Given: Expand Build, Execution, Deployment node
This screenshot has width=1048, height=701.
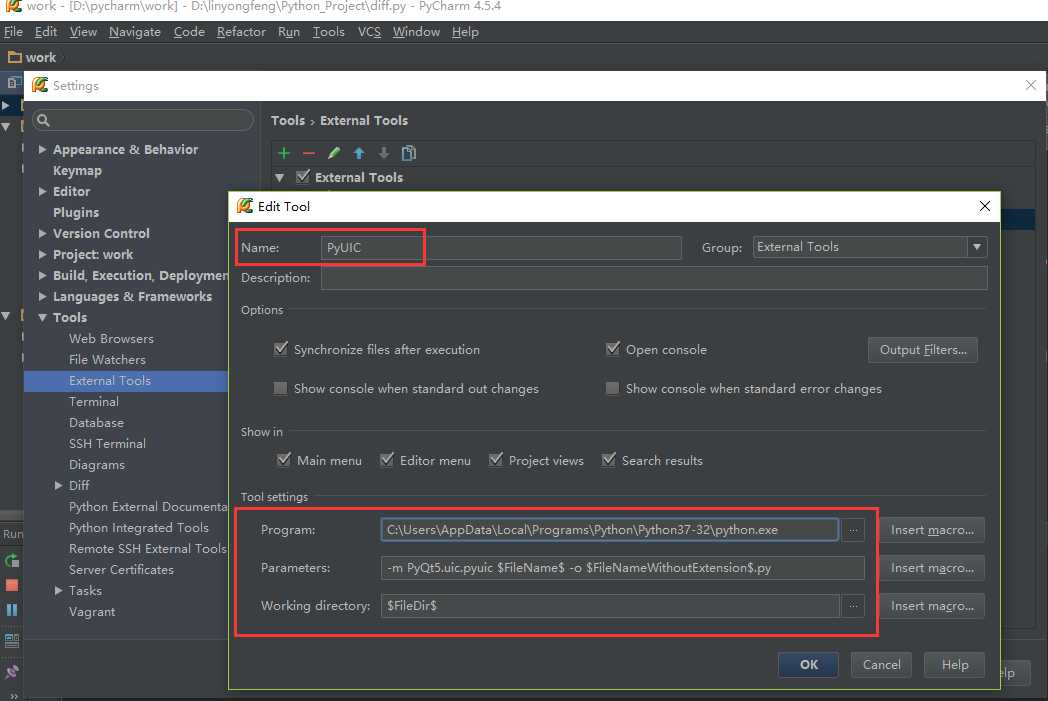Looking at the screenshot, I should pyautogui.click(x=42, y=275).
